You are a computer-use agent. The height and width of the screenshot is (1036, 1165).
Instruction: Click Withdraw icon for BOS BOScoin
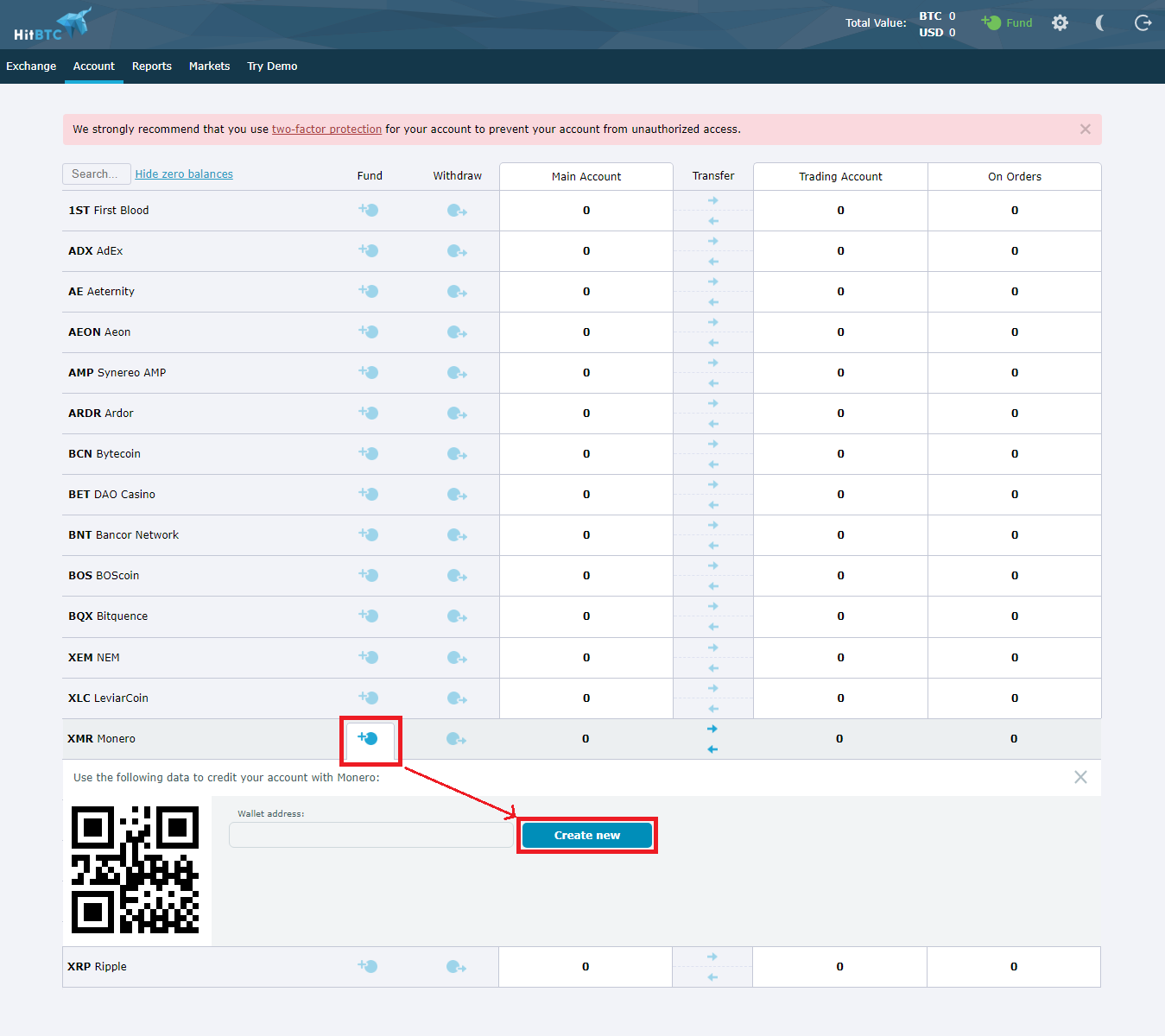457,576
